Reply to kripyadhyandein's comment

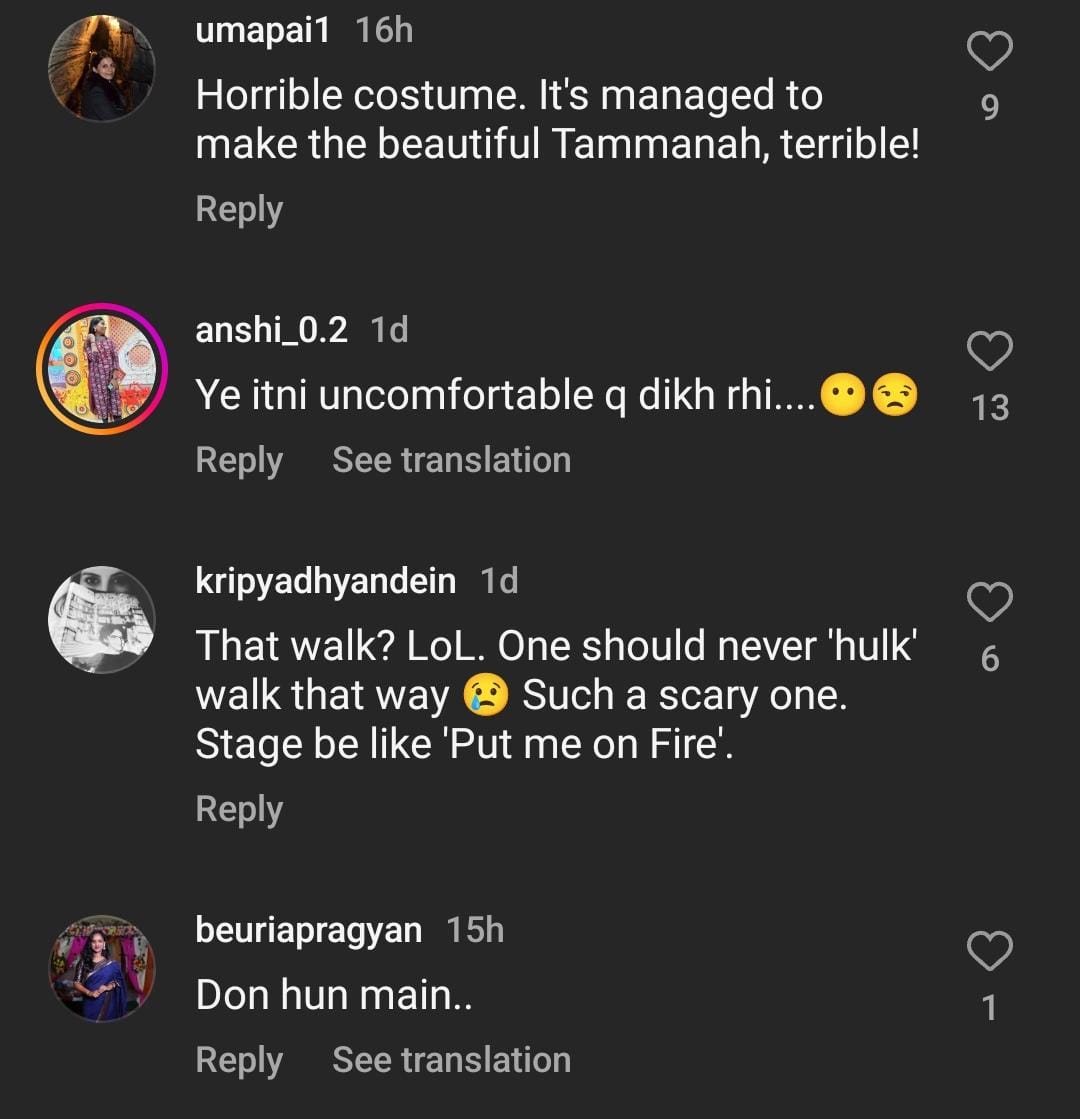pyautogui.click(x=239, y=809)
